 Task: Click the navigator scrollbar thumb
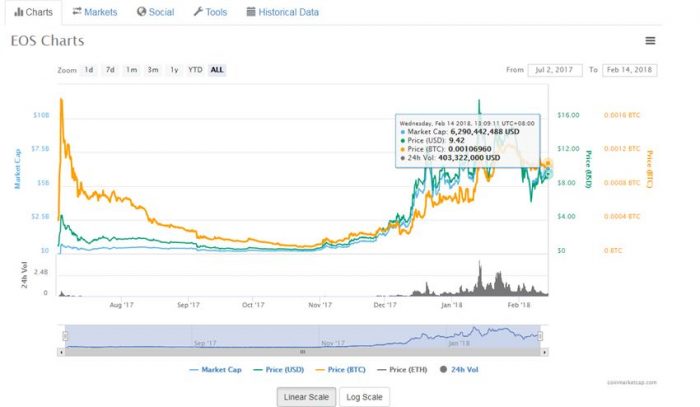[303, 352]
